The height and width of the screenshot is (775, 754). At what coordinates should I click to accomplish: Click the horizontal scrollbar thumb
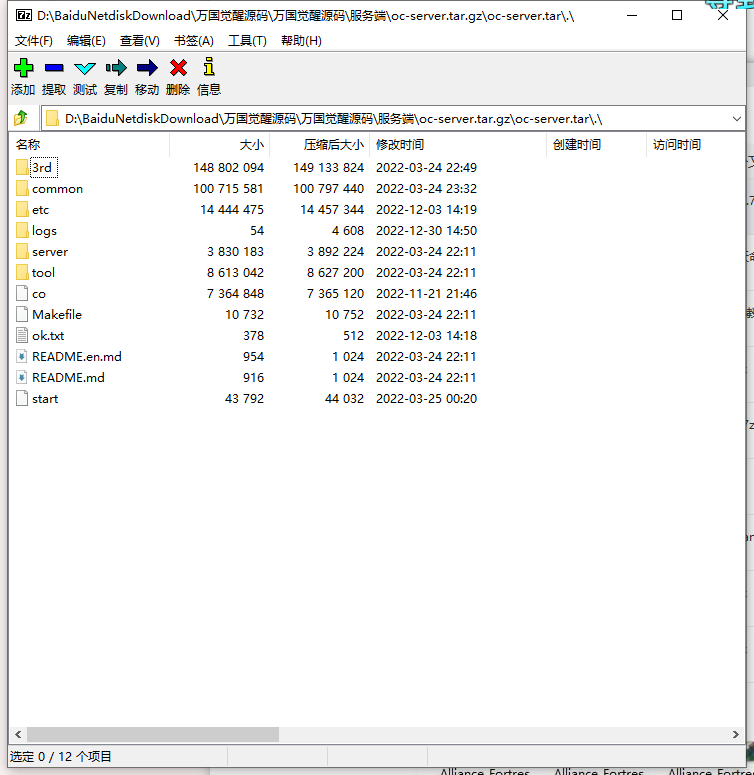click(x=152, y=734)
